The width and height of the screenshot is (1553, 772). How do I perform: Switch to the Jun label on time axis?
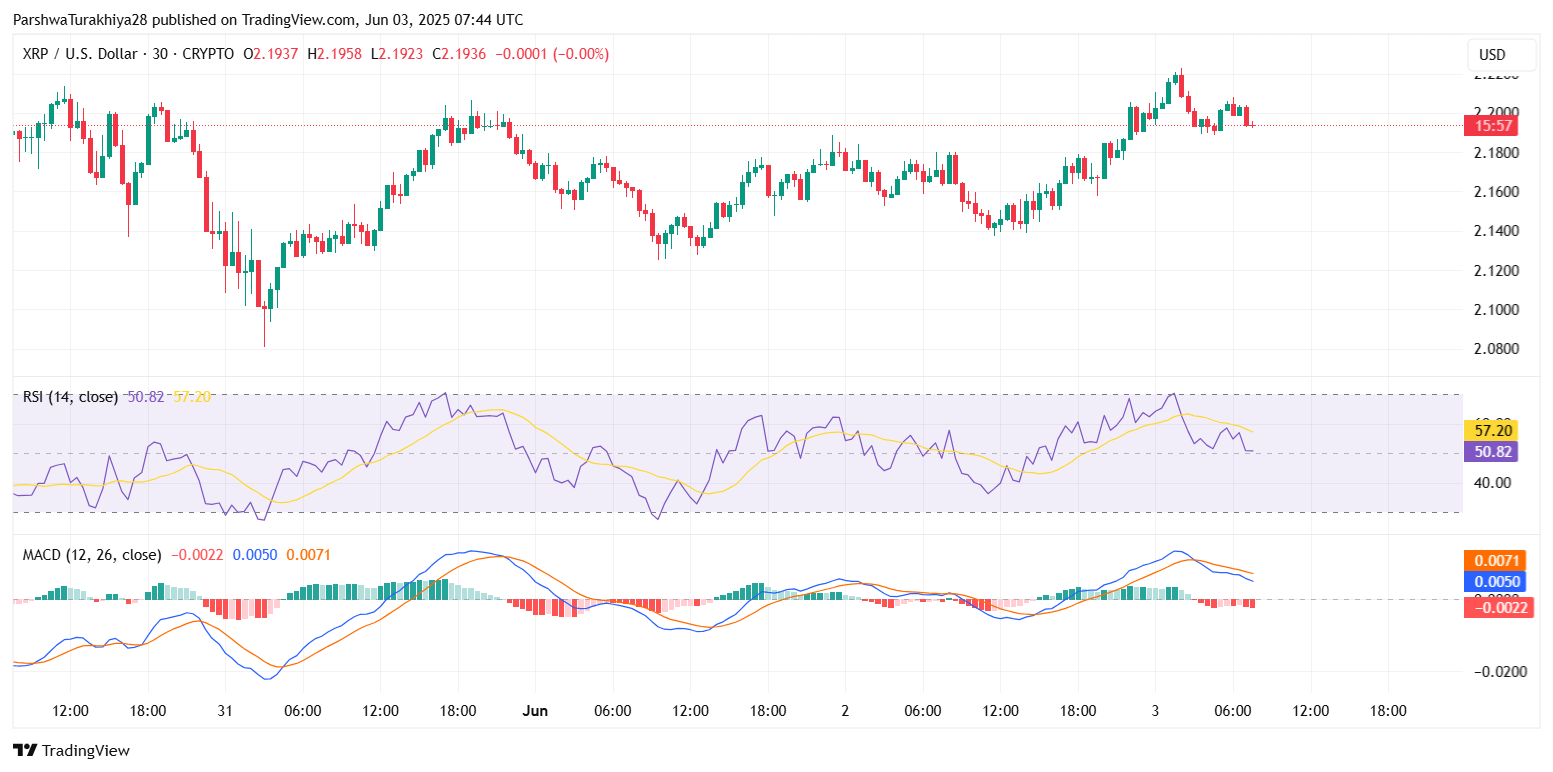pos(535,710)
